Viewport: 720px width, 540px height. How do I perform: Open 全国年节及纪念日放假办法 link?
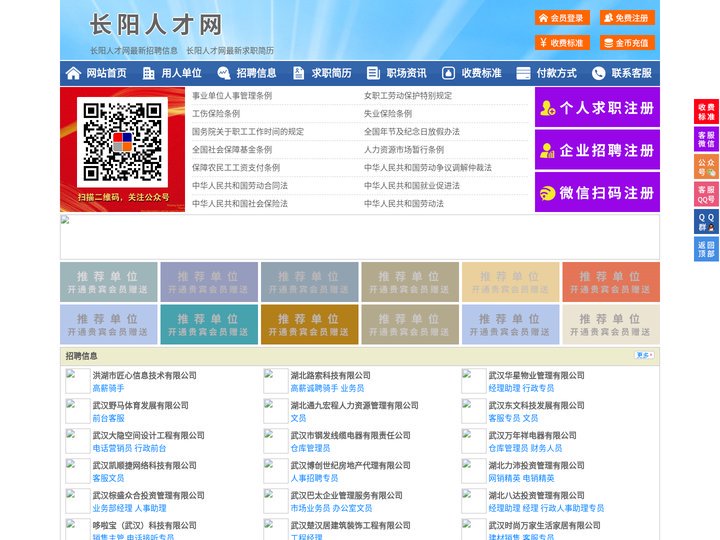(412, 131)
